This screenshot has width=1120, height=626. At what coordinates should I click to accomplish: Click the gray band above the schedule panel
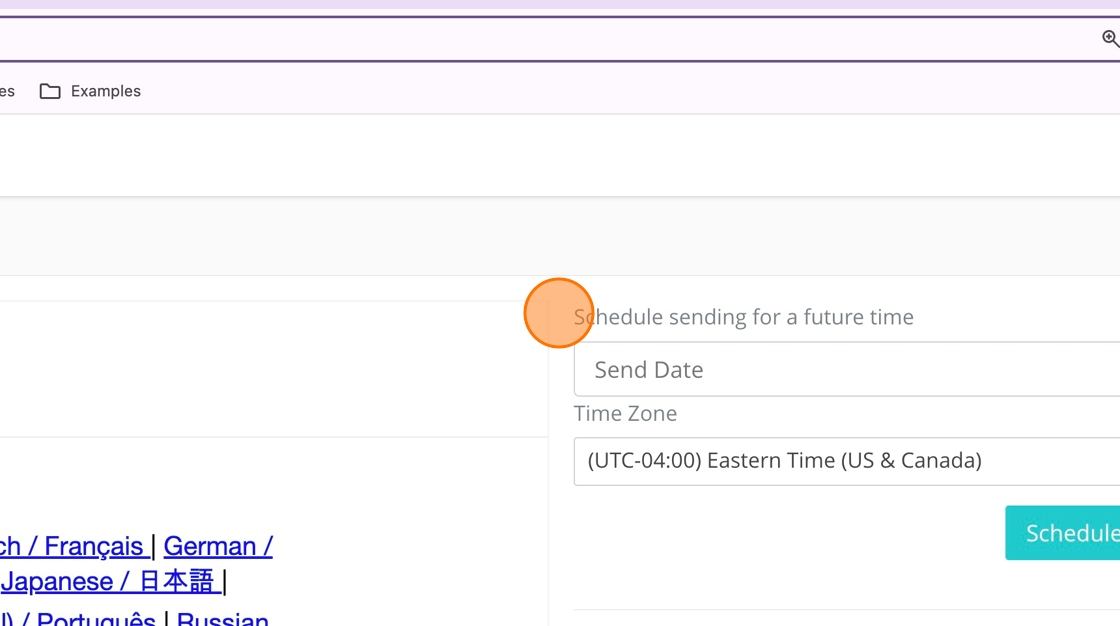click(560, 236)
